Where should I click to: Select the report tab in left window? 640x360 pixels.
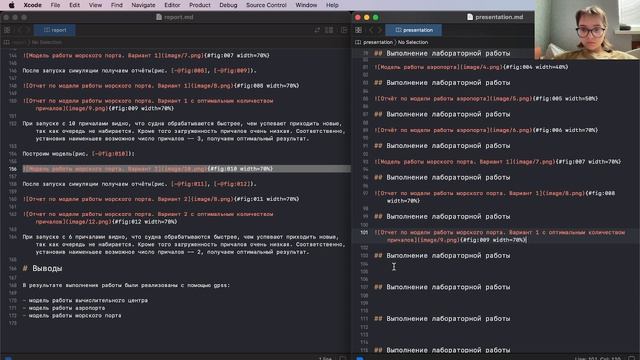[55, 30]
